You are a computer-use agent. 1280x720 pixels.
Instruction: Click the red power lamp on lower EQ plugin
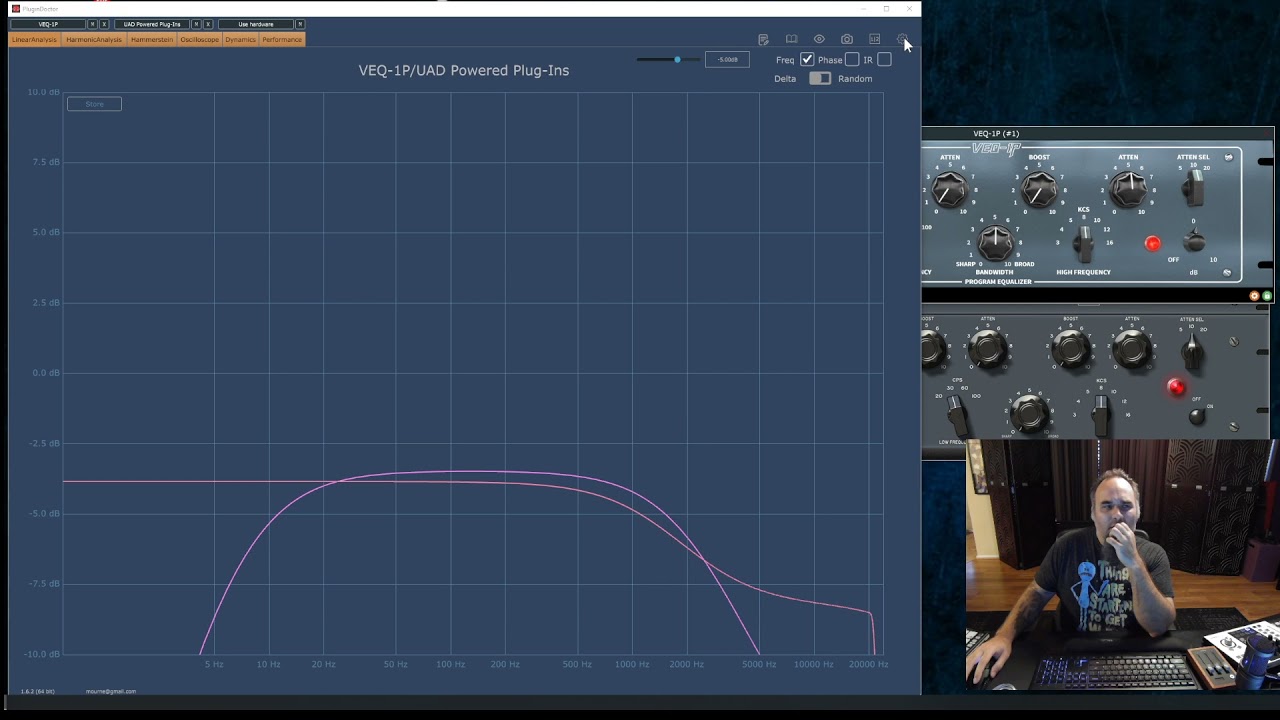point(1176,387)
